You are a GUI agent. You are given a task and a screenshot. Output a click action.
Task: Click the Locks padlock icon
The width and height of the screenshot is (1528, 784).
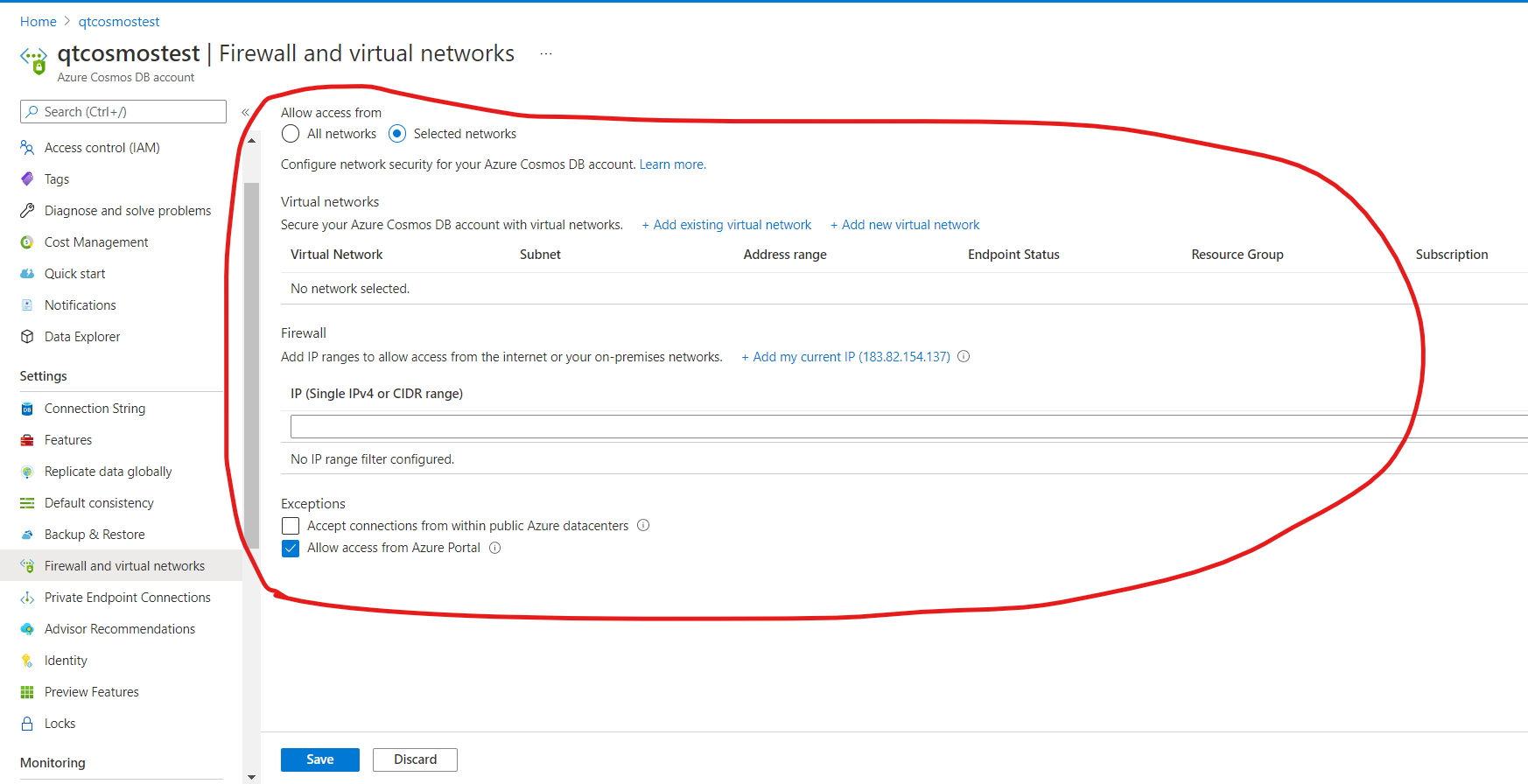pyautogui.click(x=27, y=724)
